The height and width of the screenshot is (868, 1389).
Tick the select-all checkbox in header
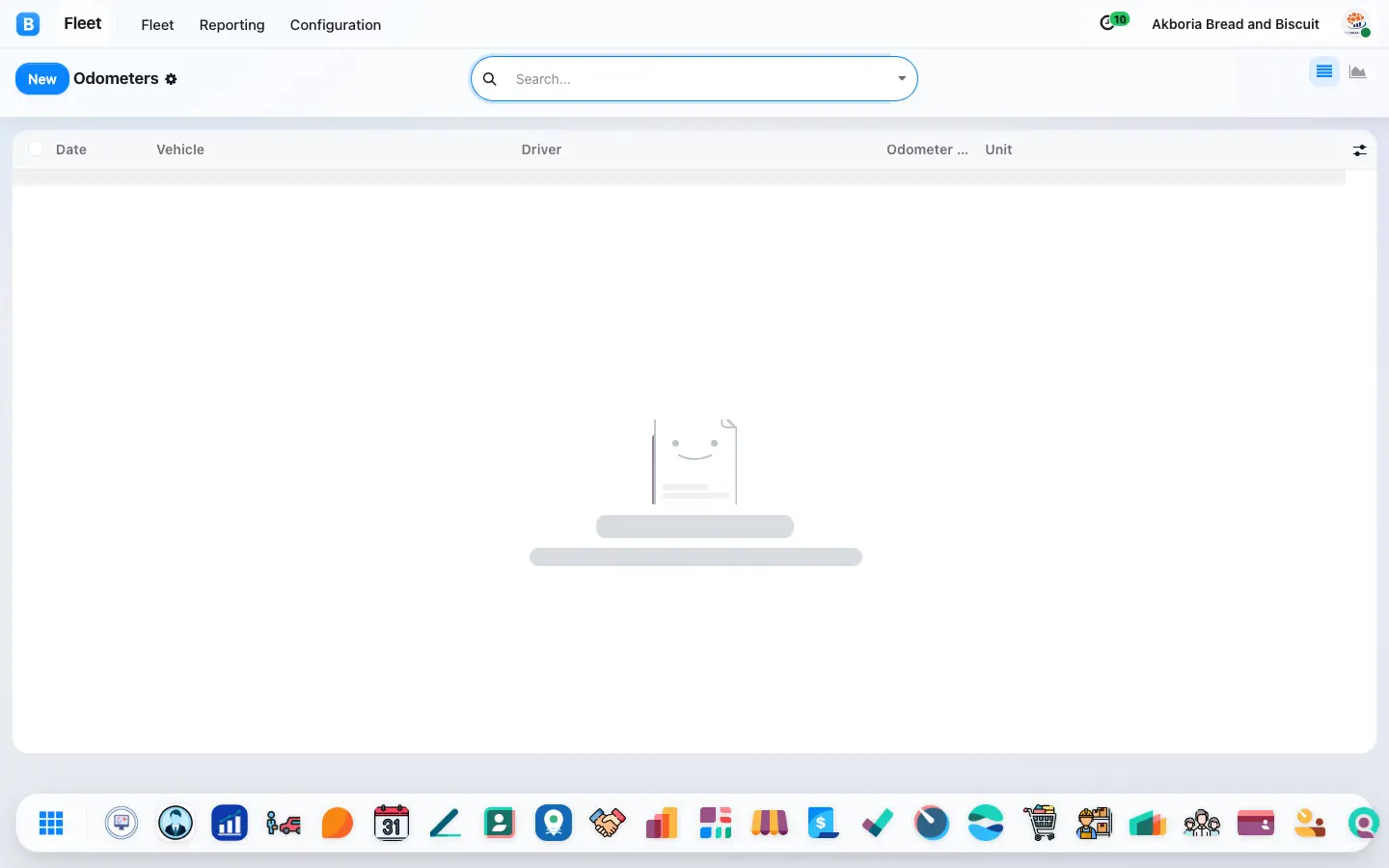(x=36, y=149)
